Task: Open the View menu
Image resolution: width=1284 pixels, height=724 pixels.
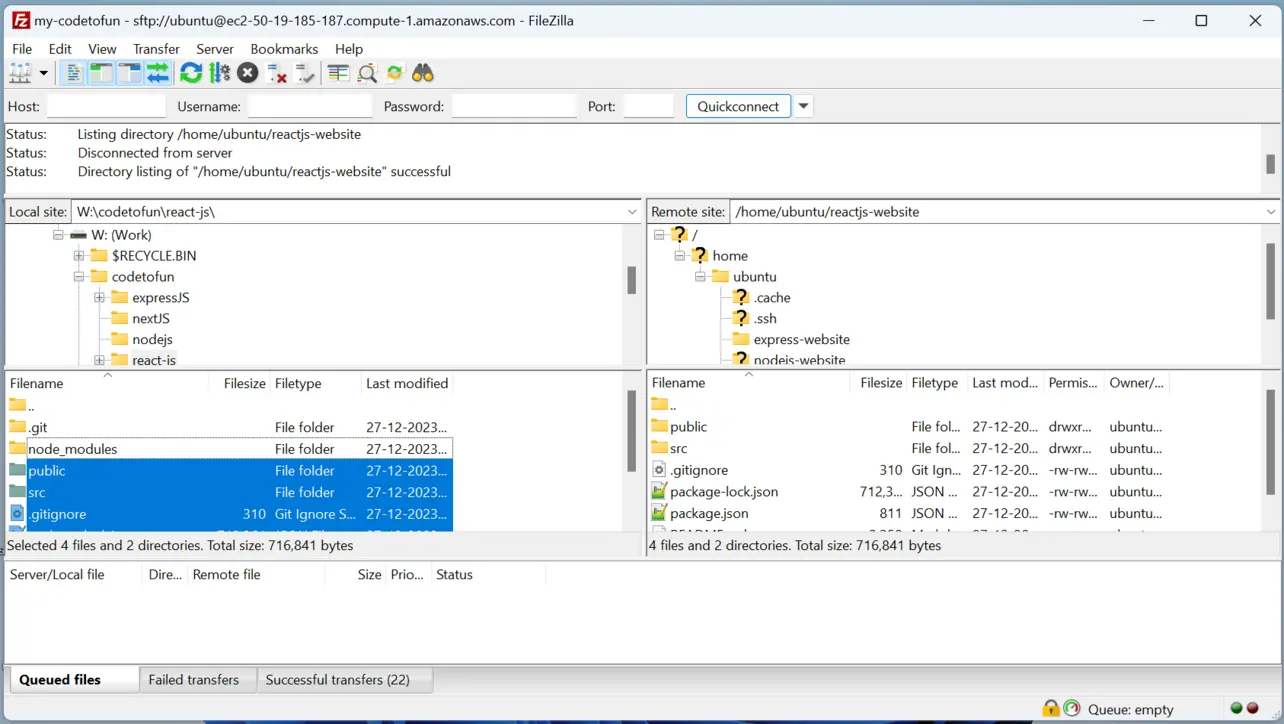Action: (102, 48)
